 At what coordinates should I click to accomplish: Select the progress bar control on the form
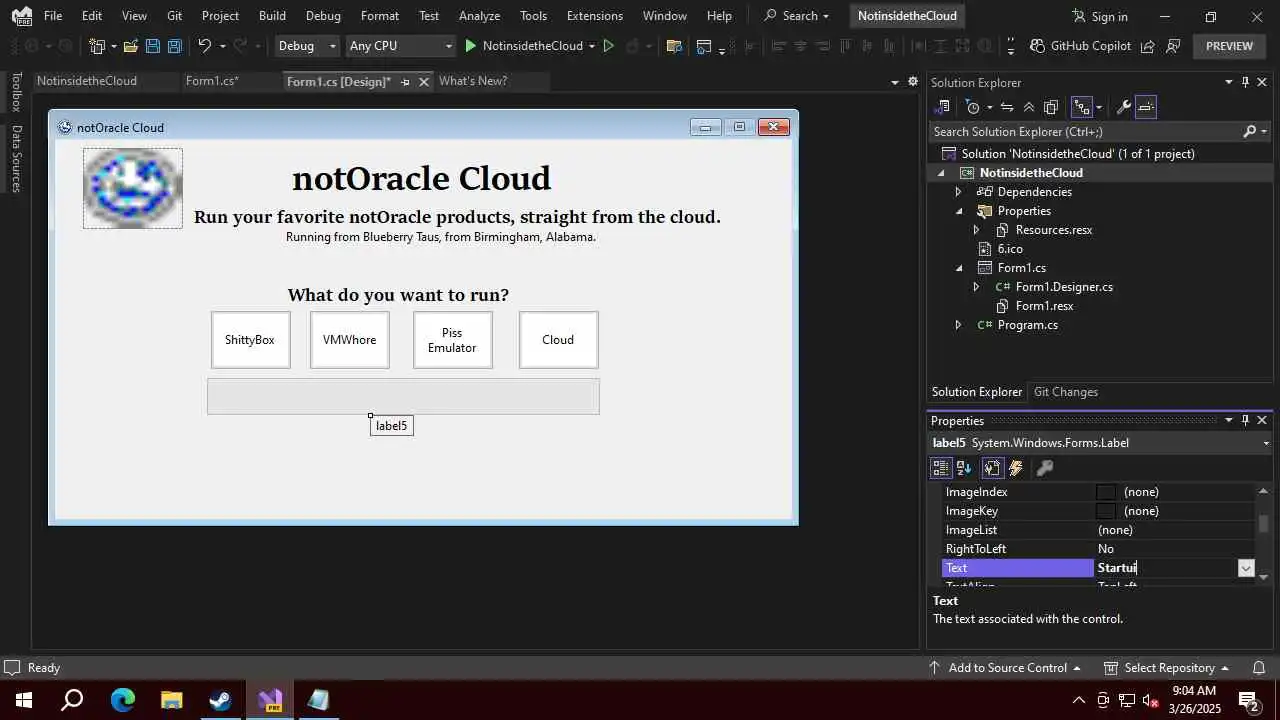[403, 396]
